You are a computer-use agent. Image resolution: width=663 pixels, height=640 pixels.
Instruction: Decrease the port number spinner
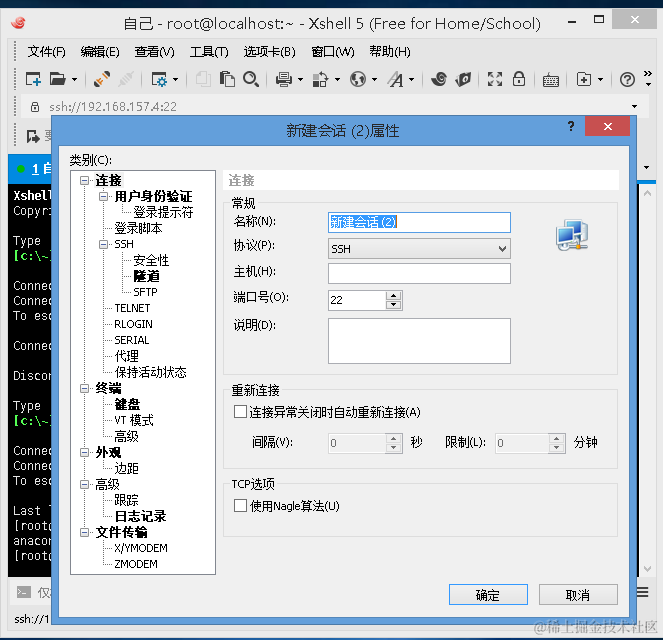click(x=394, y=305)
